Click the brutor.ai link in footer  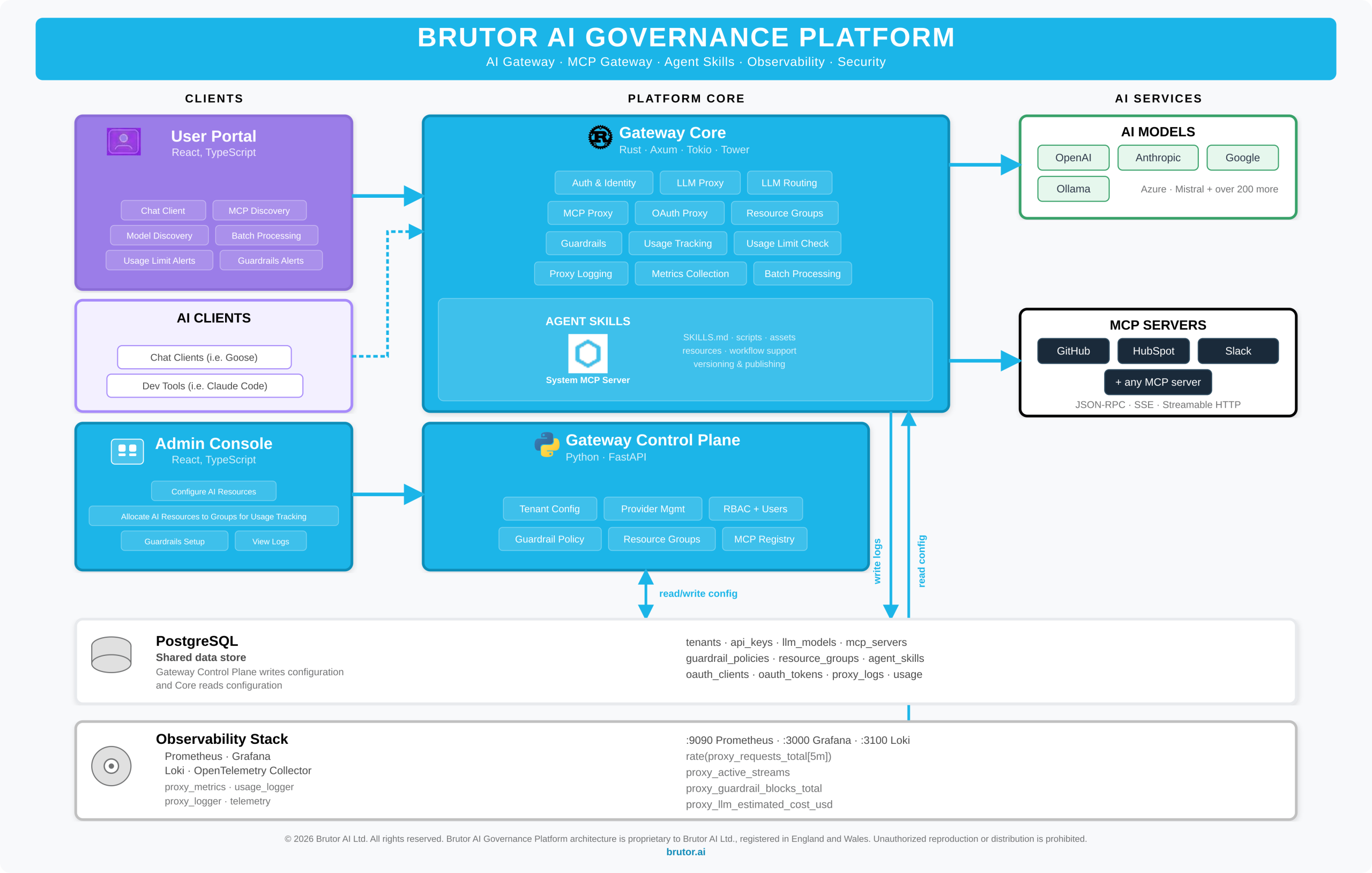click(685, 852)
